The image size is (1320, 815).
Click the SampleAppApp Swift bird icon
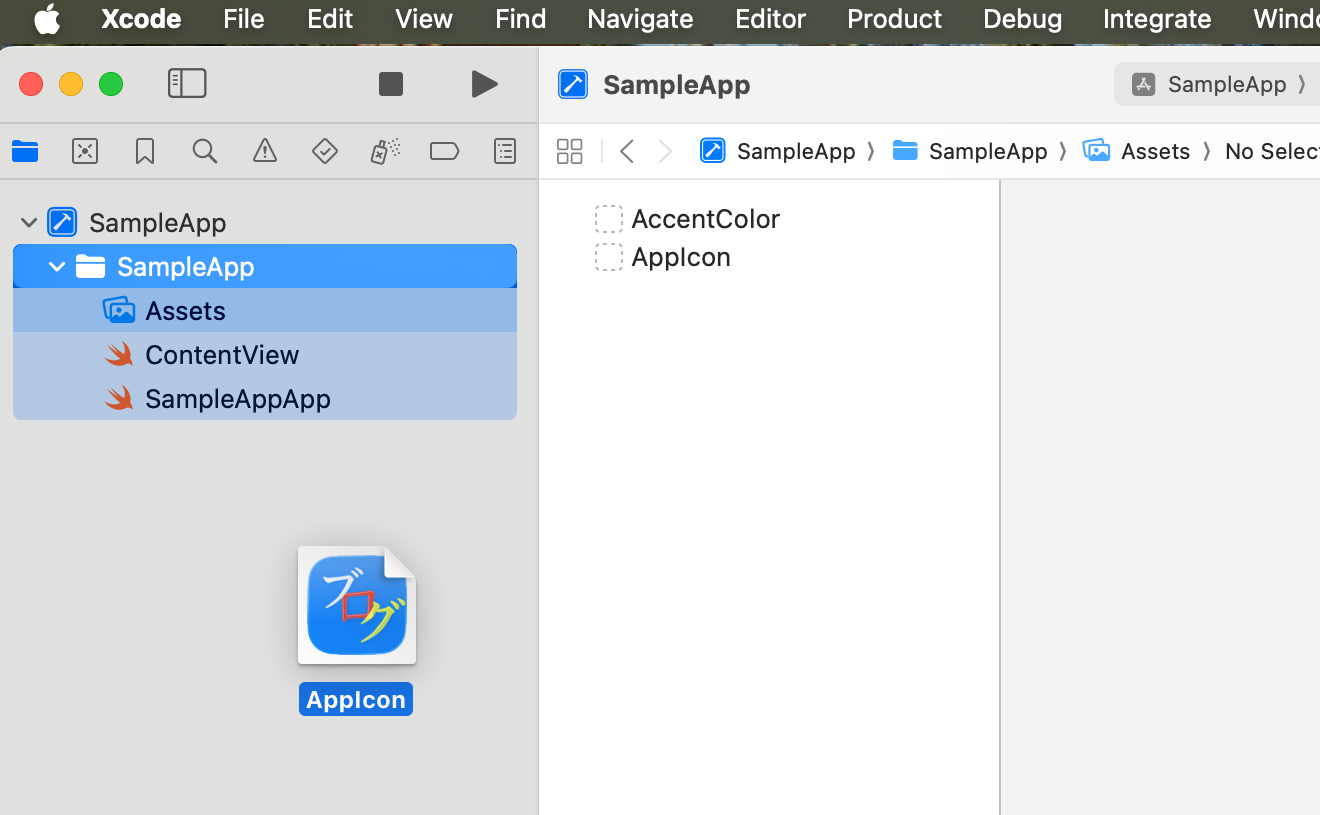(119, 398)
